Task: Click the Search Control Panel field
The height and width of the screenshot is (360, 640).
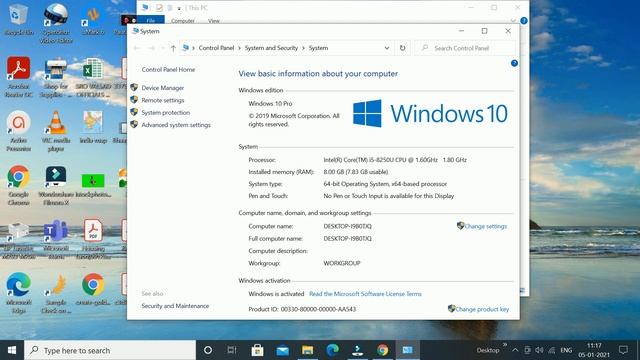Action: pyautogui.click(x=465, y=48)
